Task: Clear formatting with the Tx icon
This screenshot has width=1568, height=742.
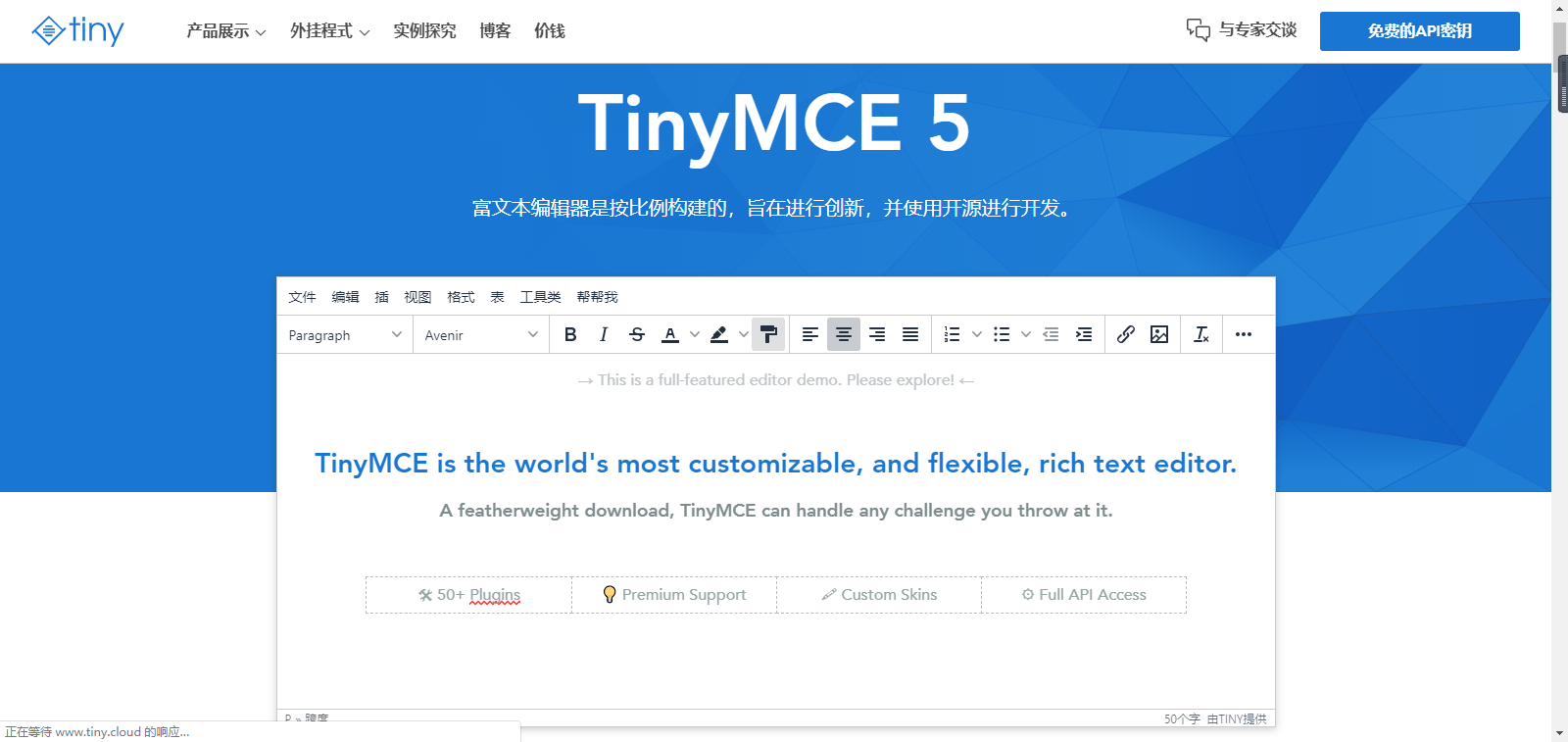Action: pyautogui.click(x=1201, y=334)
